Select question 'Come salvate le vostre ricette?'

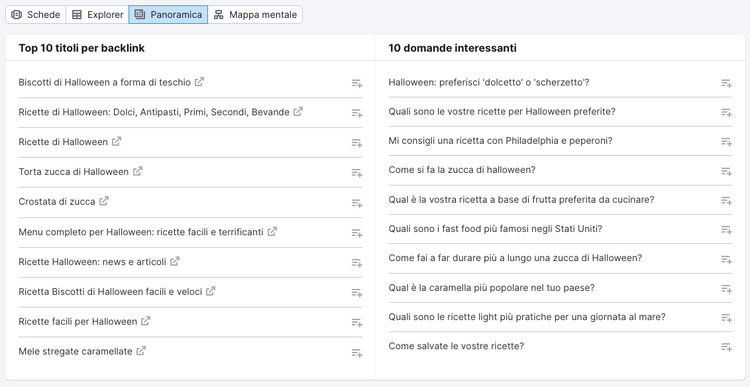point(456,346)
